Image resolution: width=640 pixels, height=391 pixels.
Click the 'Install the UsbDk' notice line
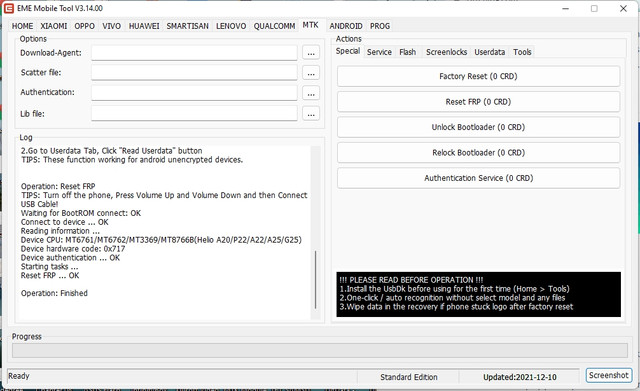point(454,289)
